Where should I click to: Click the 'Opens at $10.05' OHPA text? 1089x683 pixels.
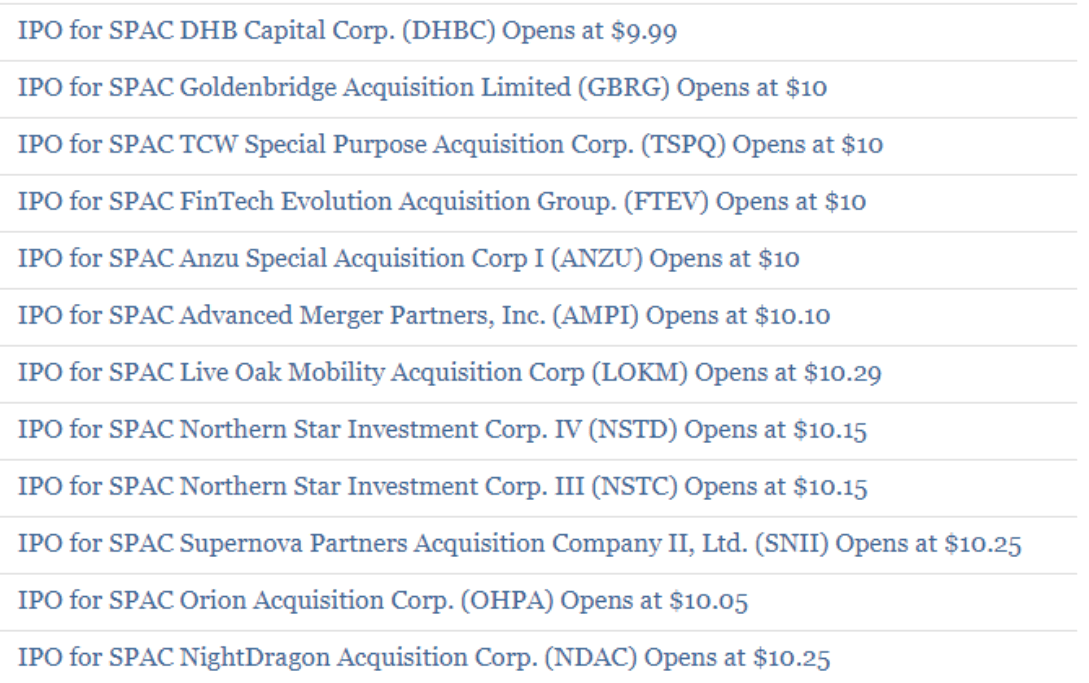654,601
